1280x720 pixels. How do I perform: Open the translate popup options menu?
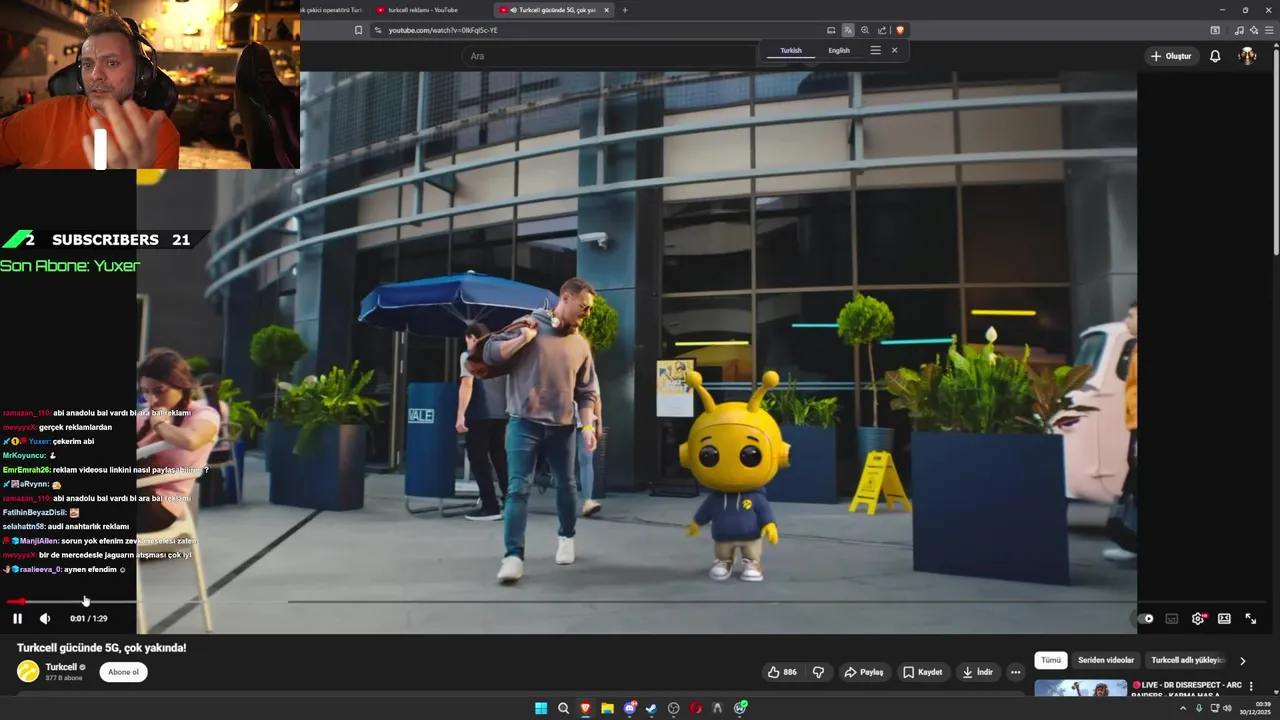(875, 50)
